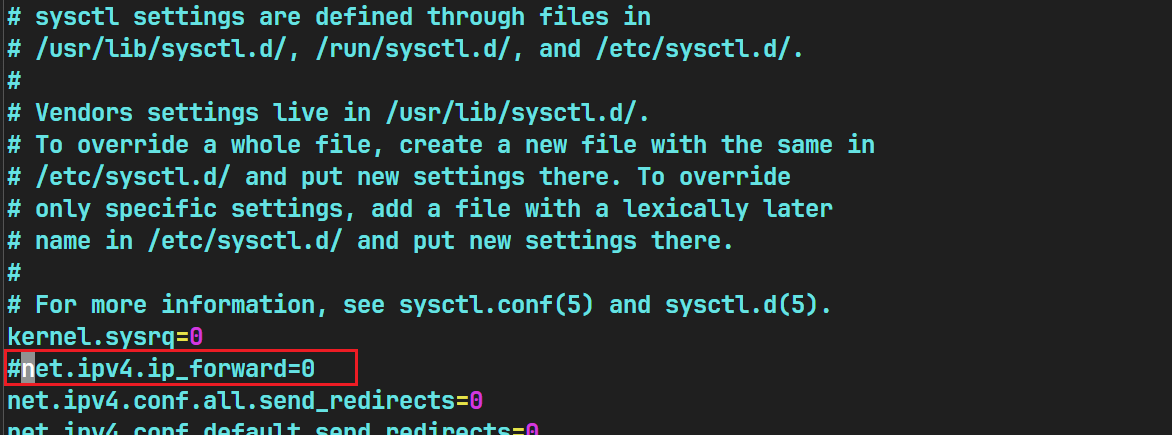Click the hash before net.ipv4.ip_forward

[x=14, y=369]
